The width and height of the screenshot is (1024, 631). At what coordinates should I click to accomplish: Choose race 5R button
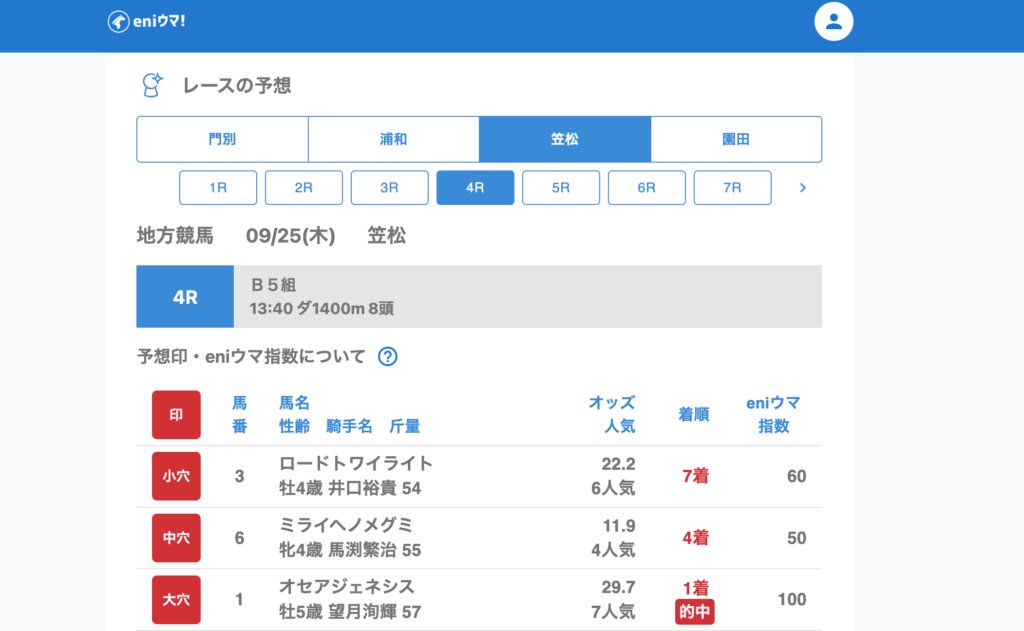[x=561, y=187]
